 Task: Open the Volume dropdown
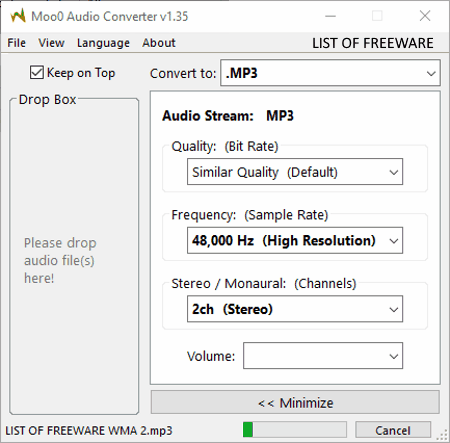coord(323,356)
